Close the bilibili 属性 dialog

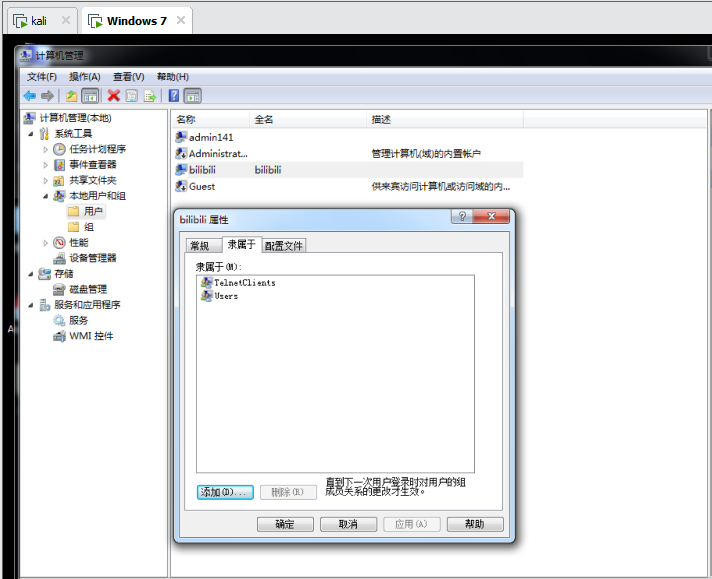coord(491,216)
